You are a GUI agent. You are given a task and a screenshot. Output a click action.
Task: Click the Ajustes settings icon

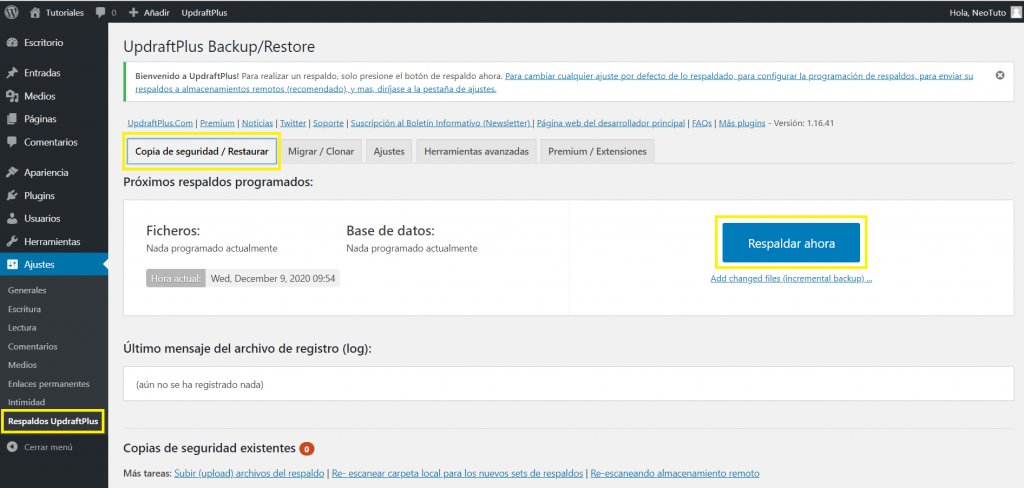click(12, 265)
